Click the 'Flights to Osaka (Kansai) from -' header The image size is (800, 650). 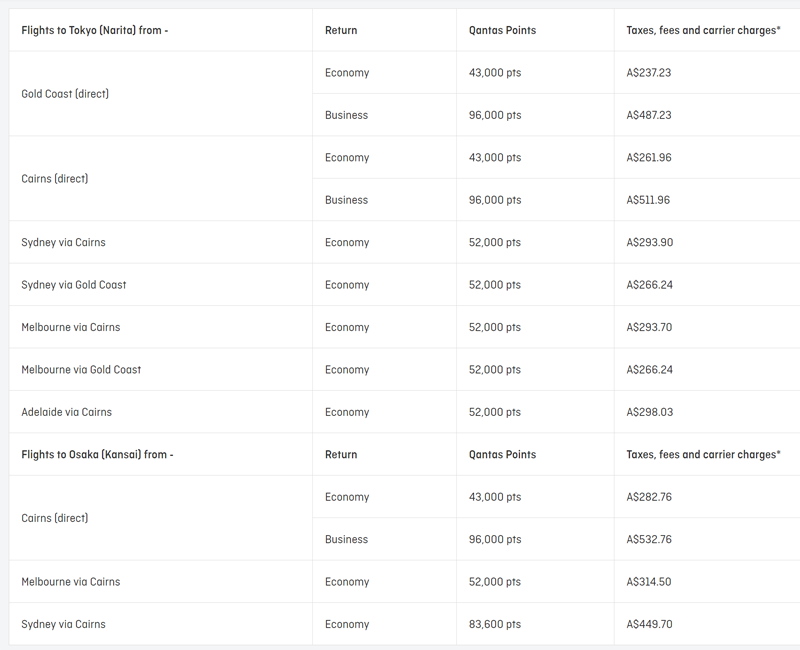[97, 455]
